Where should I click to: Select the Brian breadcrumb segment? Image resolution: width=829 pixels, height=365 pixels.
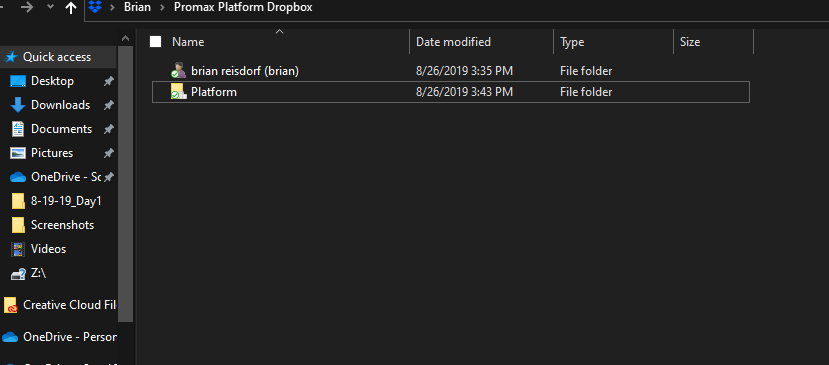point(137,7)
